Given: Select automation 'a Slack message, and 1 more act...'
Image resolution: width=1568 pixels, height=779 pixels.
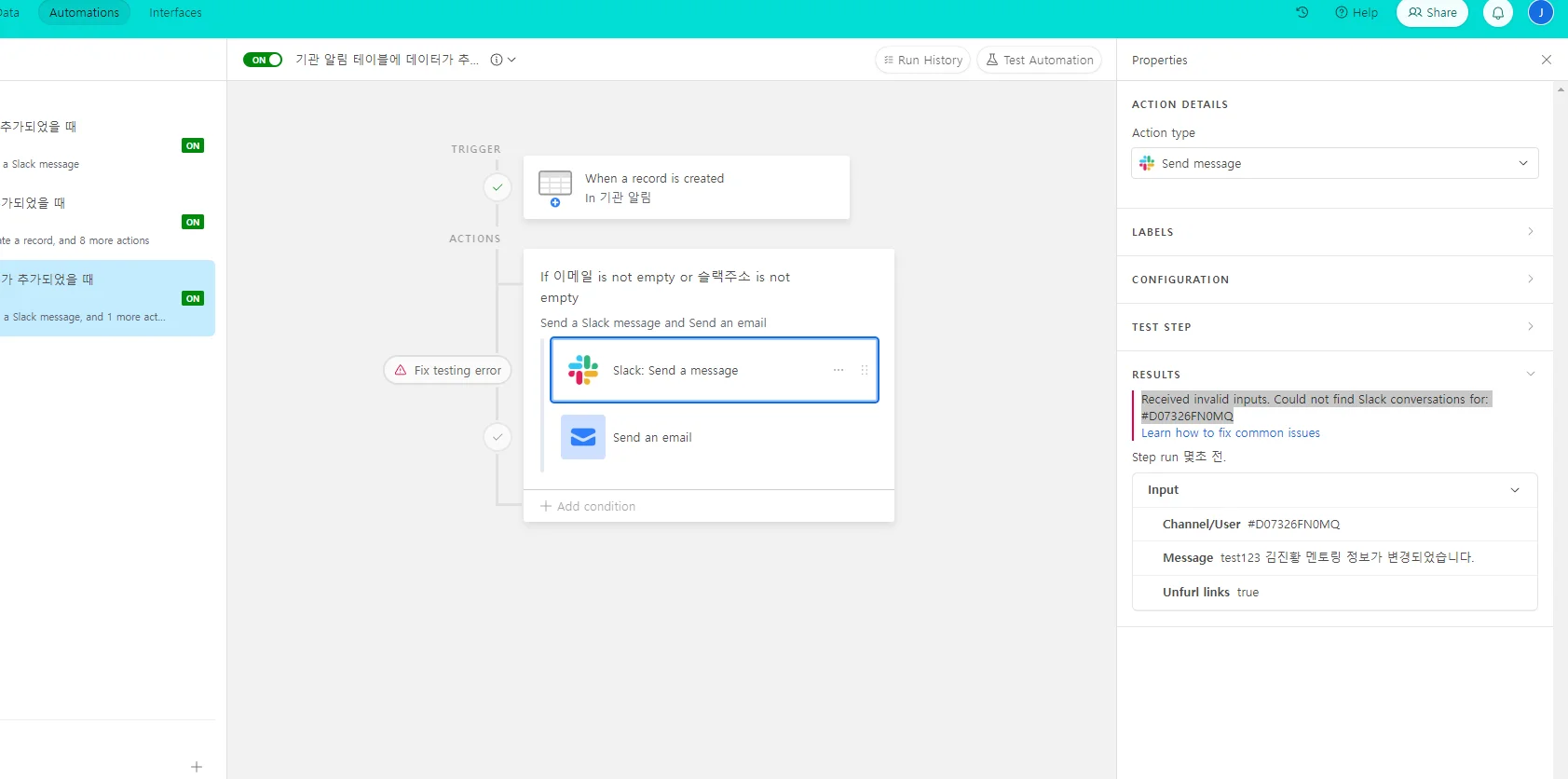Looking at the screenshot, I should (107, 298).
